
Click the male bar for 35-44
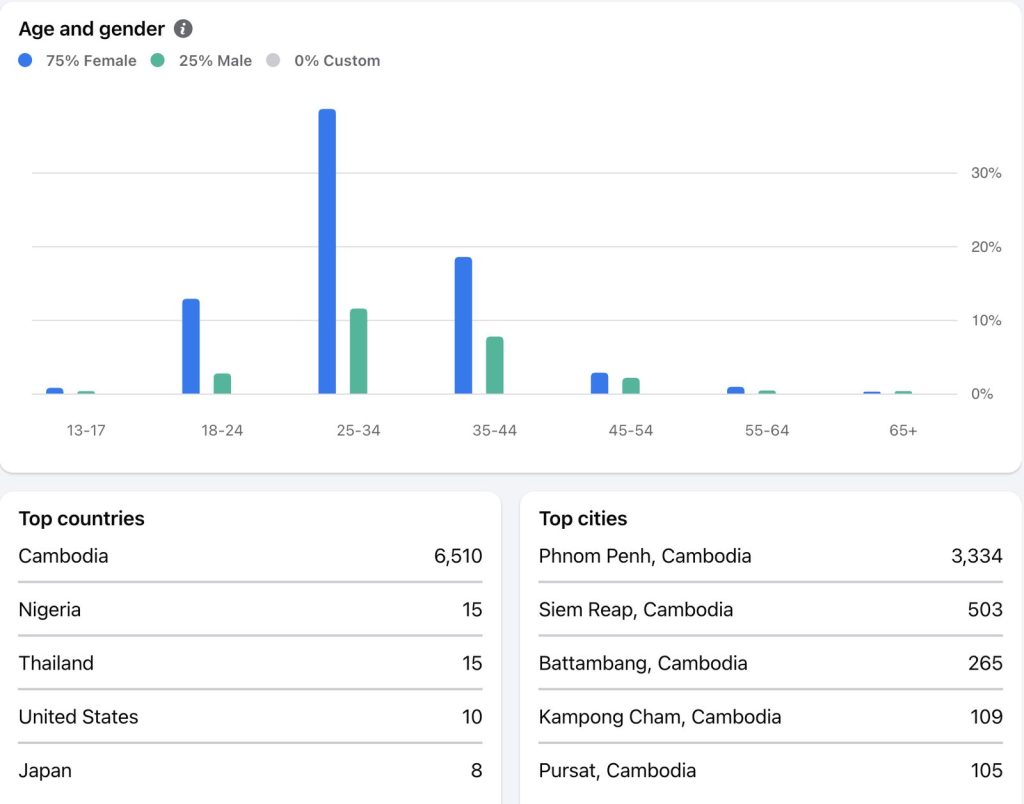(x=494, y=365)
